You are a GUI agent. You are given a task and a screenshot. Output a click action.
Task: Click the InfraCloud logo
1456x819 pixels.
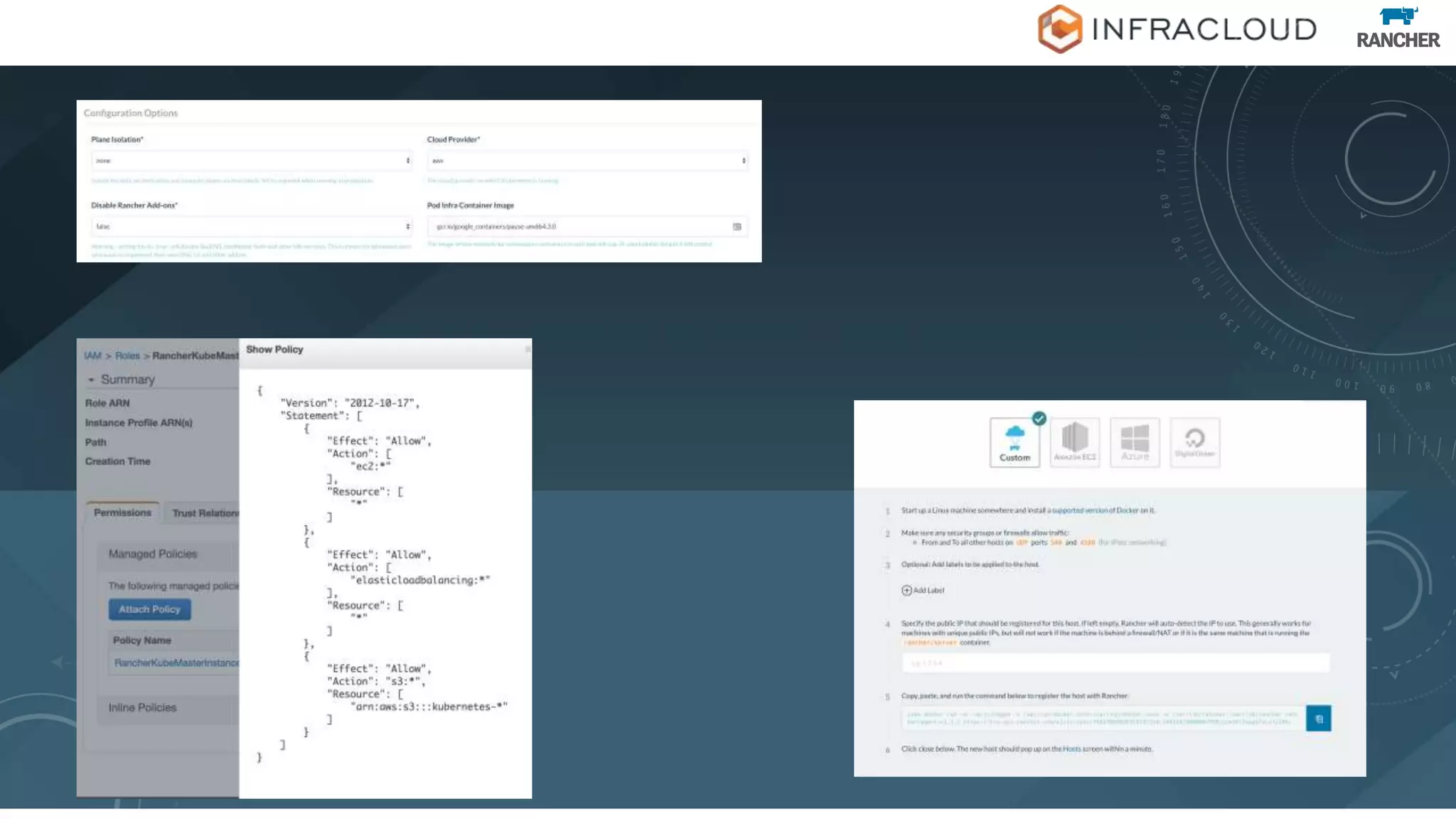1177,29
